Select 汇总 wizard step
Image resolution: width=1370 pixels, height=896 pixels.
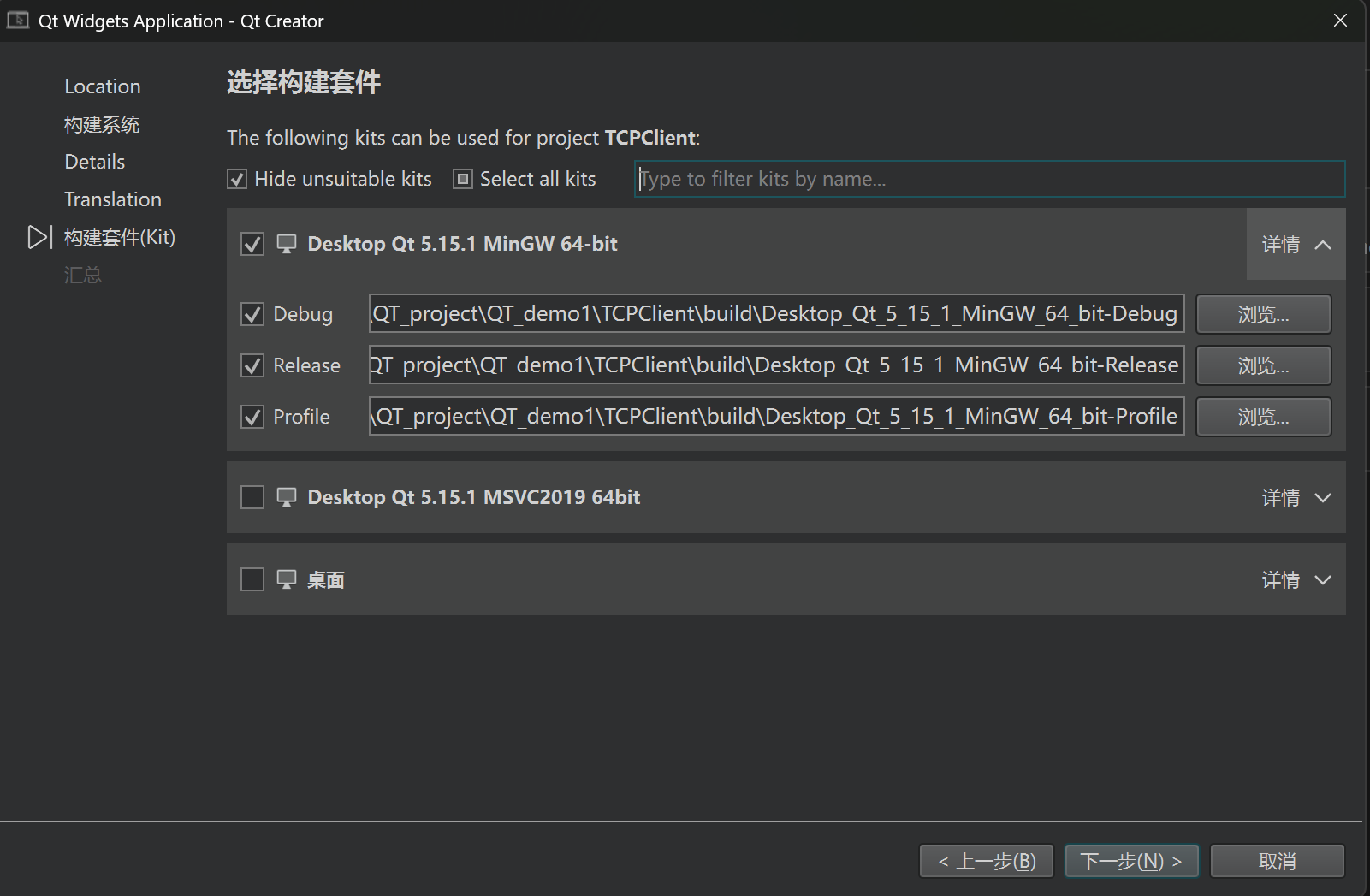(83, 275)
